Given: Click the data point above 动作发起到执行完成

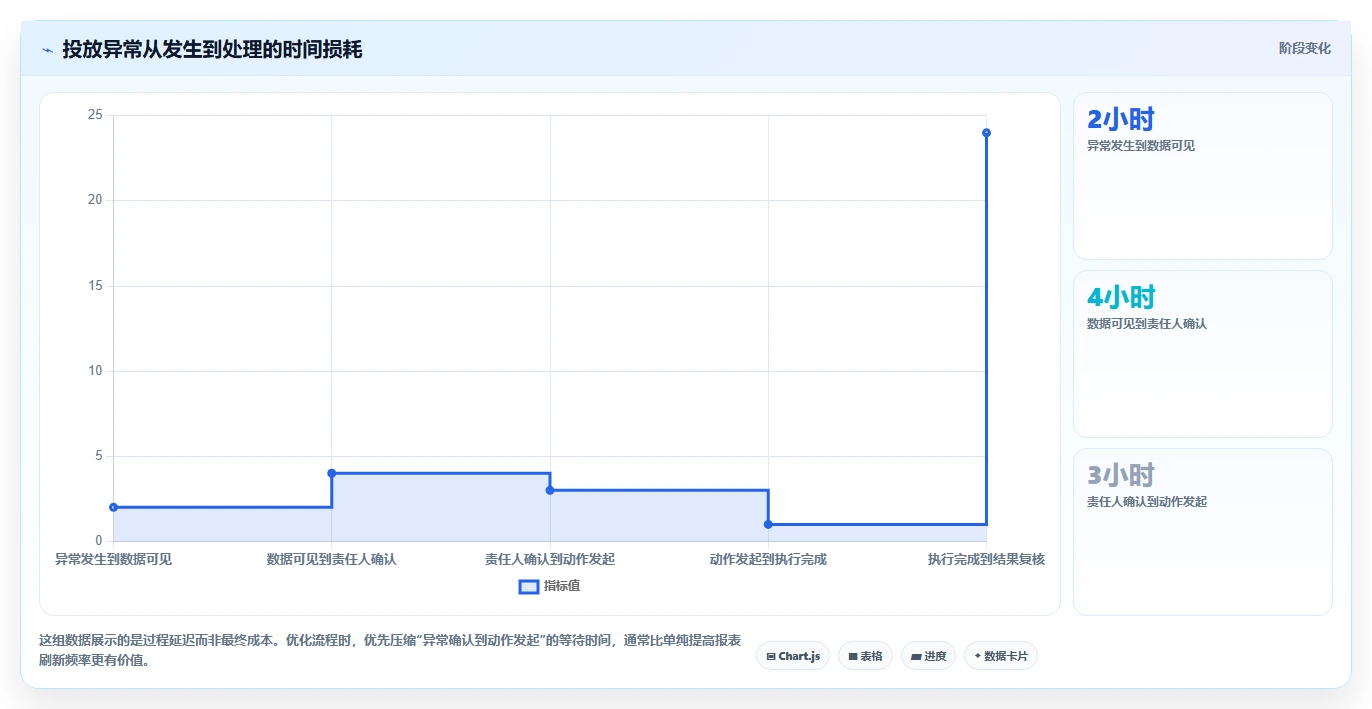Looking at the screenshot, I should coord(768,524).
